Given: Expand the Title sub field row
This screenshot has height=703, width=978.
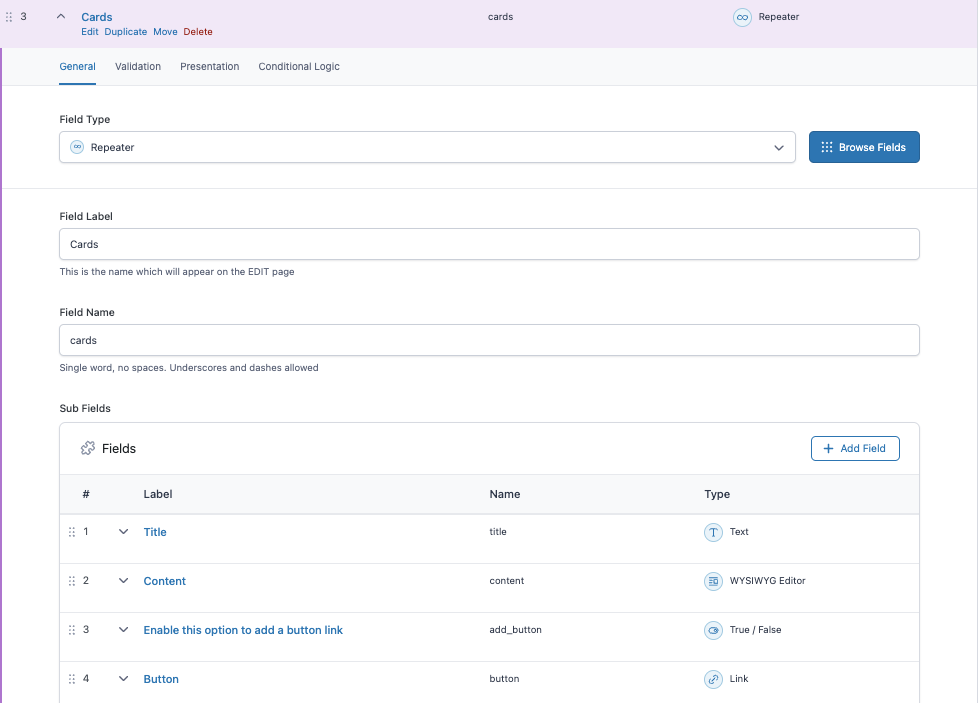Looking at the screenshot, I should pos(124,532).
